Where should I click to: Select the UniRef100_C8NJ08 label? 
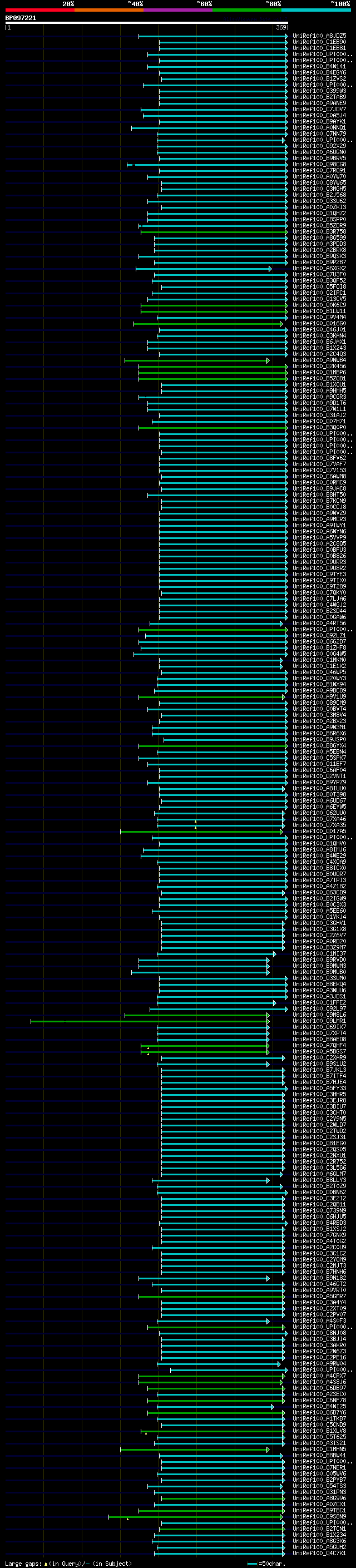[x=319, y=1333]
